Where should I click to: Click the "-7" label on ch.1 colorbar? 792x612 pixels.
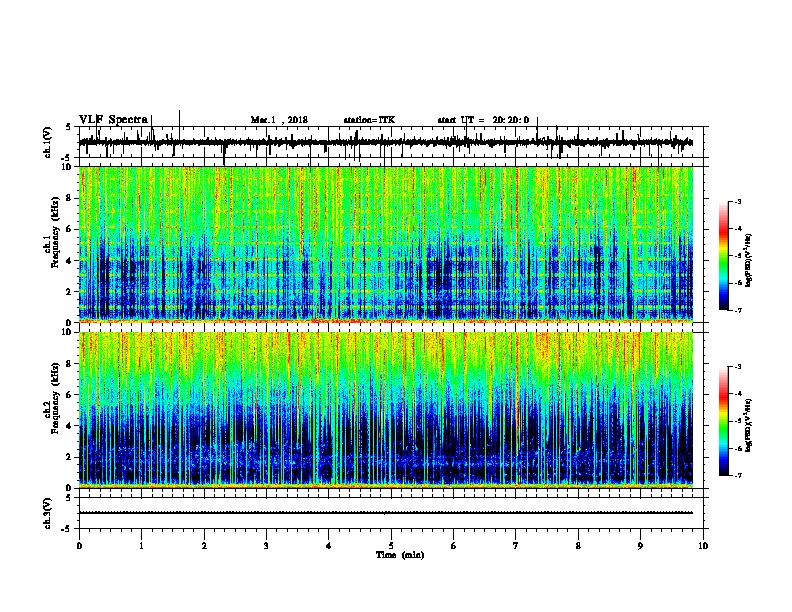[x=737, y=310]
